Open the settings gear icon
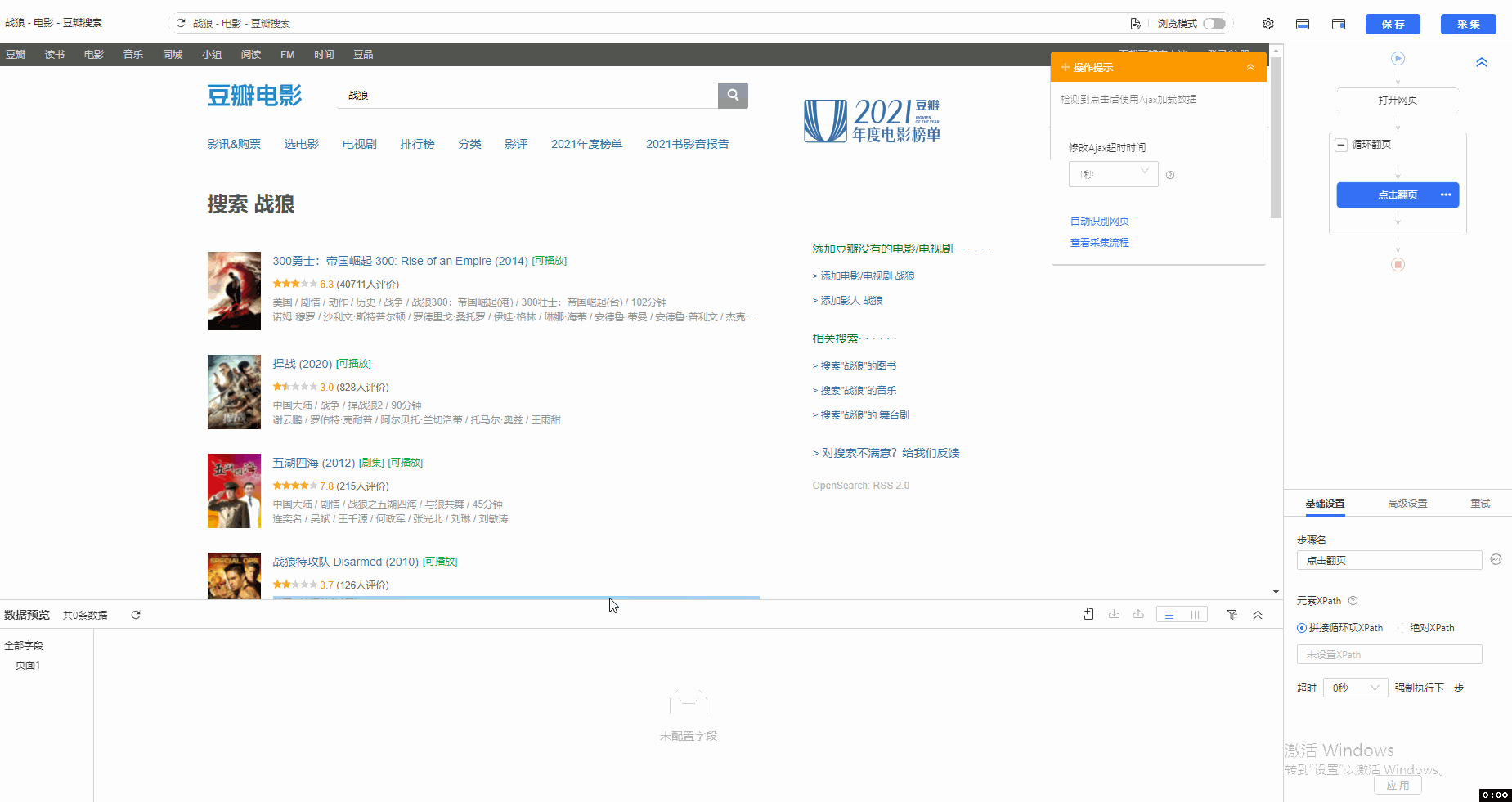 [x=1268, y=24]
